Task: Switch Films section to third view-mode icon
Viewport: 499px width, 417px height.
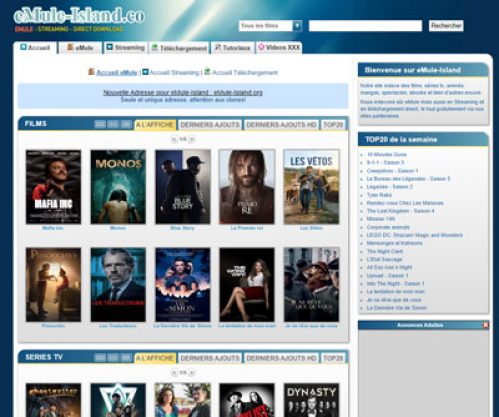Action: tap(126, 124)
